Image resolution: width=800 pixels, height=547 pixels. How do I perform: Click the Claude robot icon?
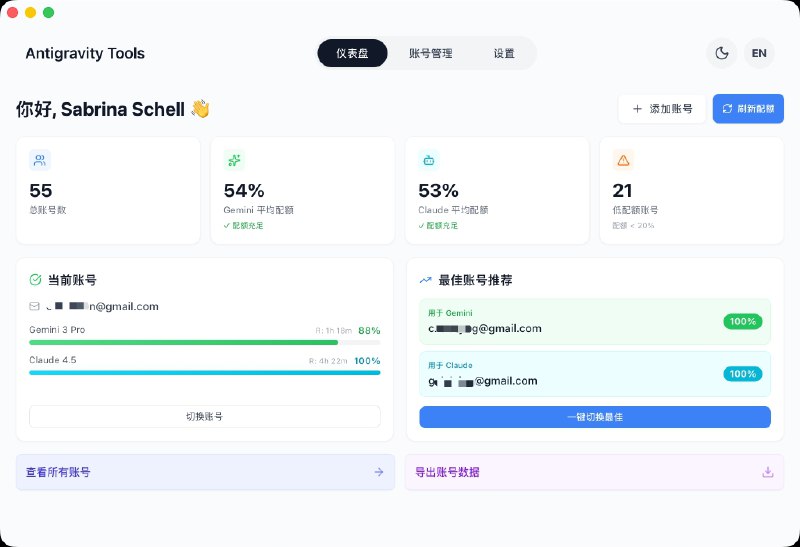point(429,160)
